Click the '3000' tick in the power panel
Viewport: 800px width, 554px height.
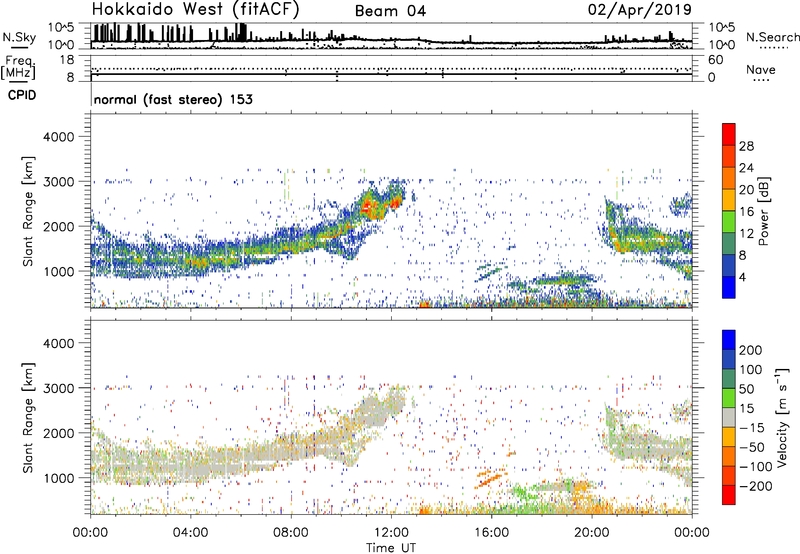(x=59, y=182)
